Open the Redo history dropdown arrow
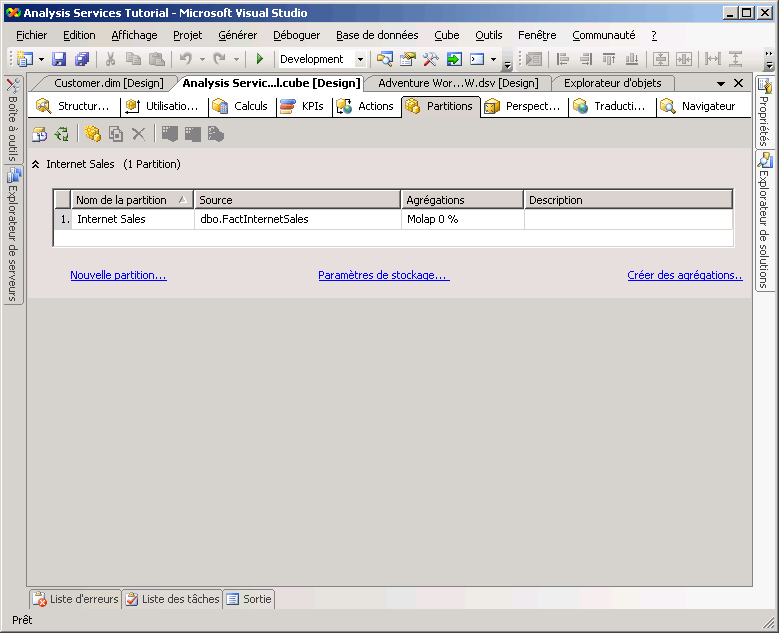 pyautogui.click(x=236, y=60)
